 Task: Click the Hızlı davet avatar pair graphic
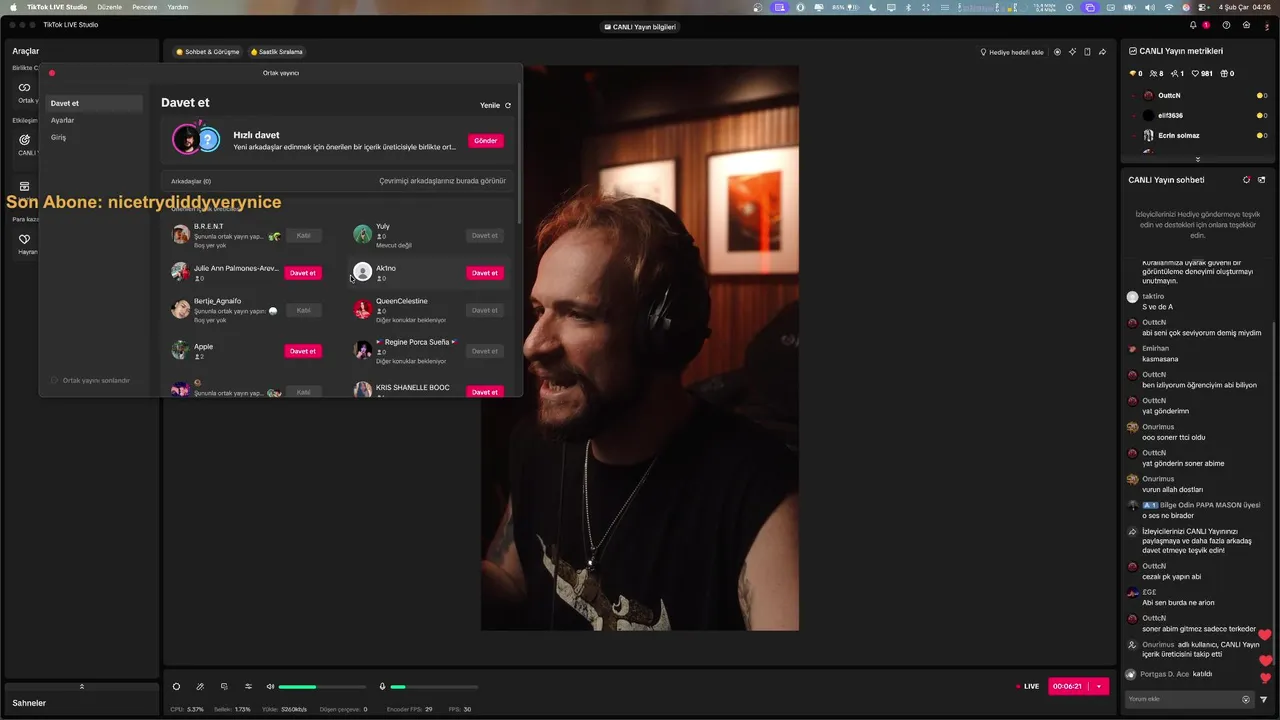[x=195, y=139]
